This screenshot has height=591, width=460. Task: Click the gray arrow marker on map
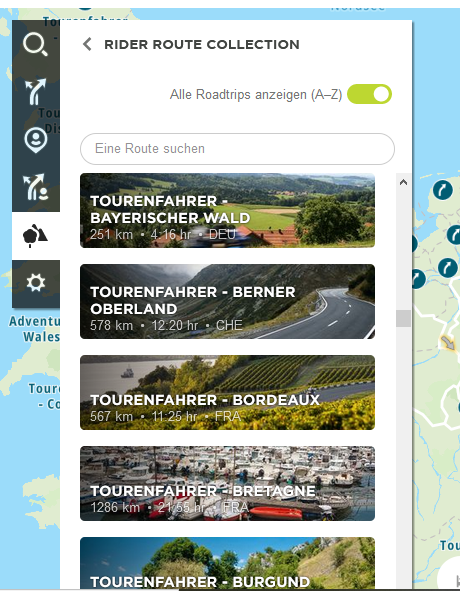pos(448,343)
